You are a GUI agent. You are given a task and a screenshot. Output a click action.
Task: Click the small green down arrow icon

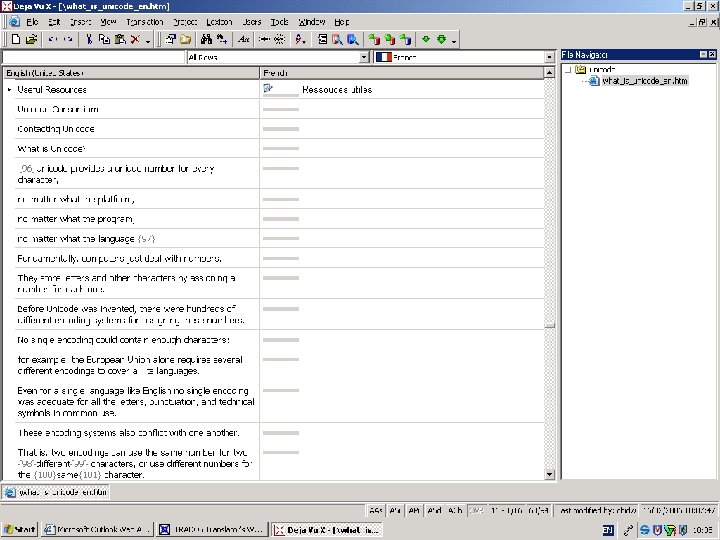click(426, 39)
